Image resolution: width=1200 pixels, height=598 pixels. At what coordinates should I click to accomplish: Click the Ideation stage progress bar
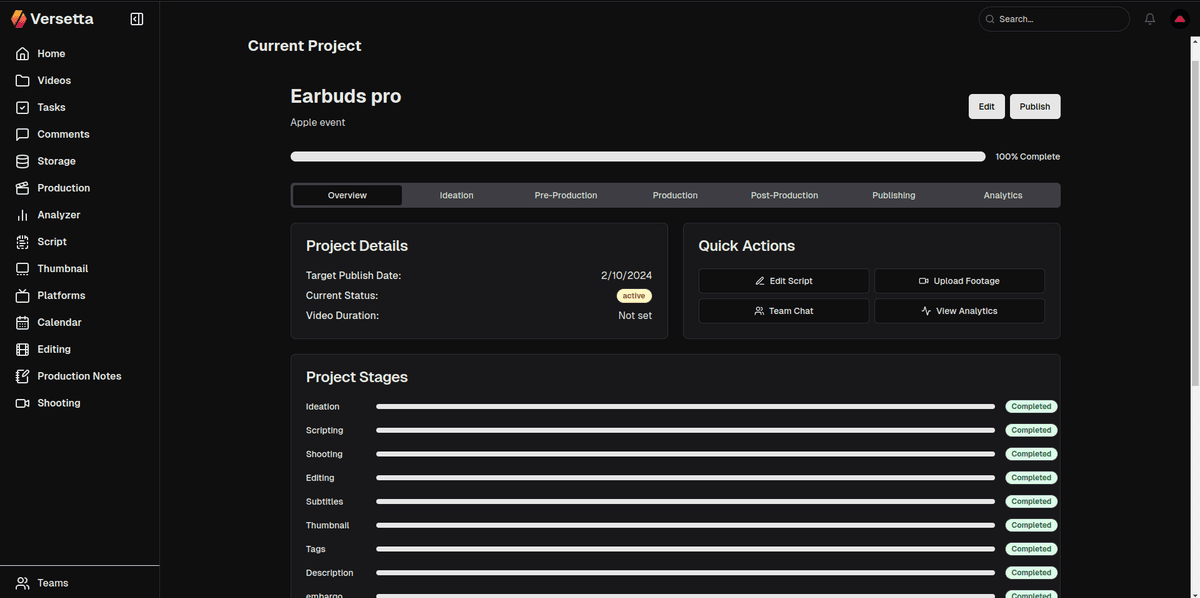coord(686,407)
